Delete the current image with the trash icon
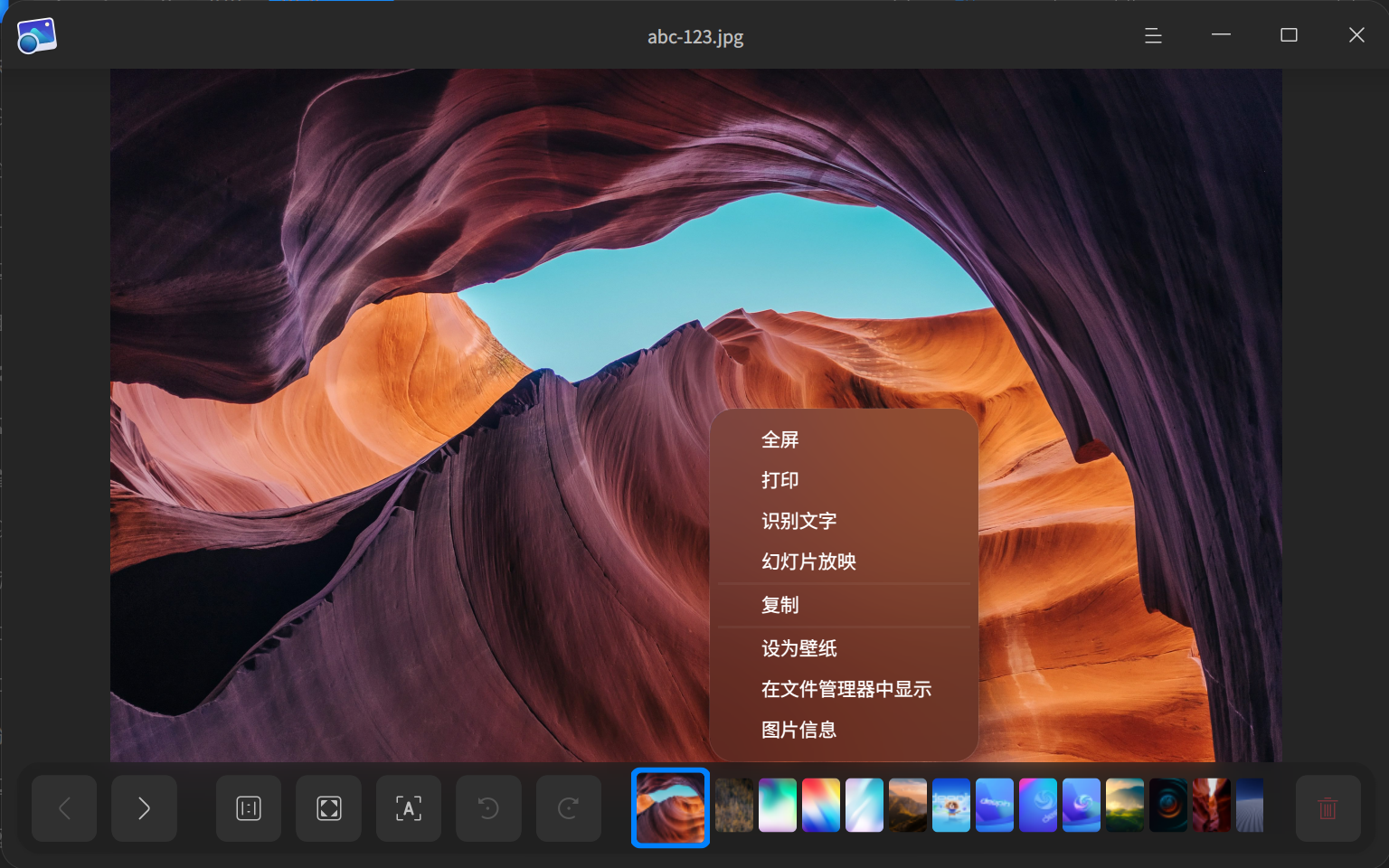The height and width of the screenshot is (868, 1389). click(1328, 808)
